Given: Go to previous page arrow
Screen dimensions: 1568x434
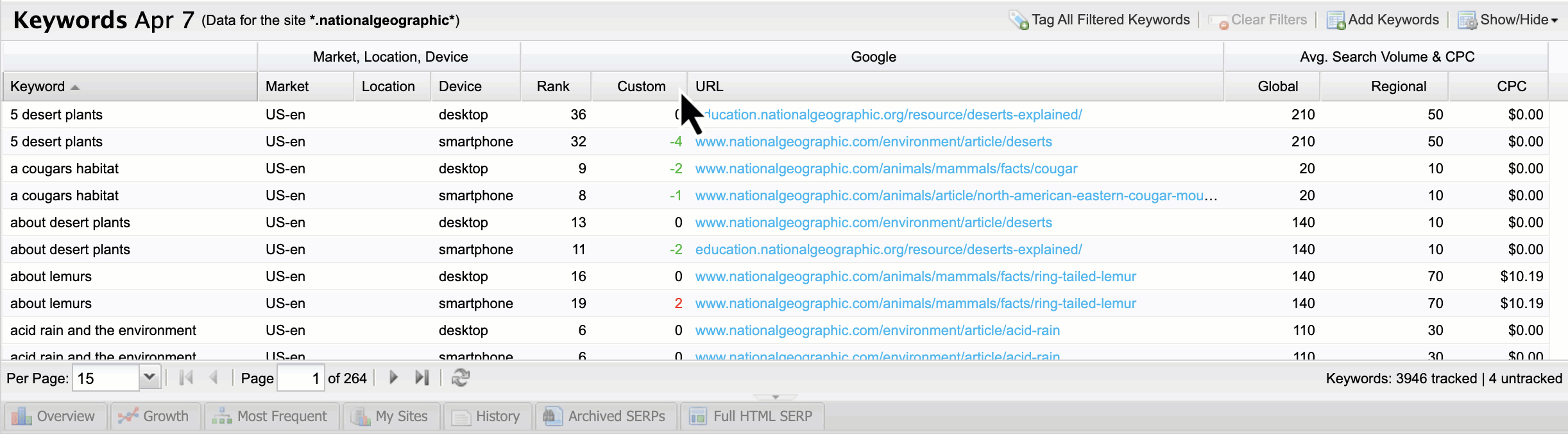Looking at the screenshot, I should pyautogui.click(x=214, y=378).
